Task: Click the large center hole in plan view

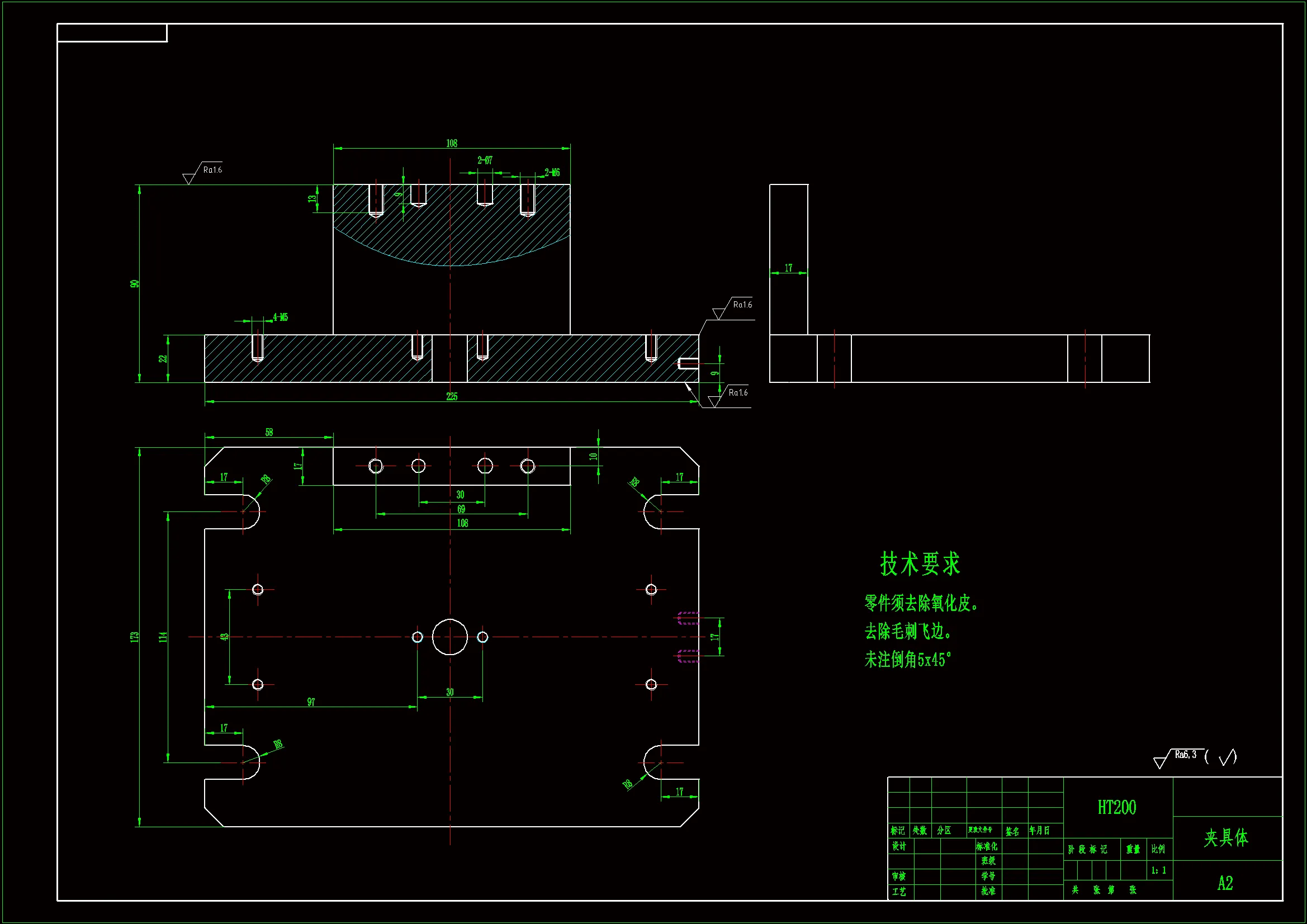Action: [x=449, y=637]
